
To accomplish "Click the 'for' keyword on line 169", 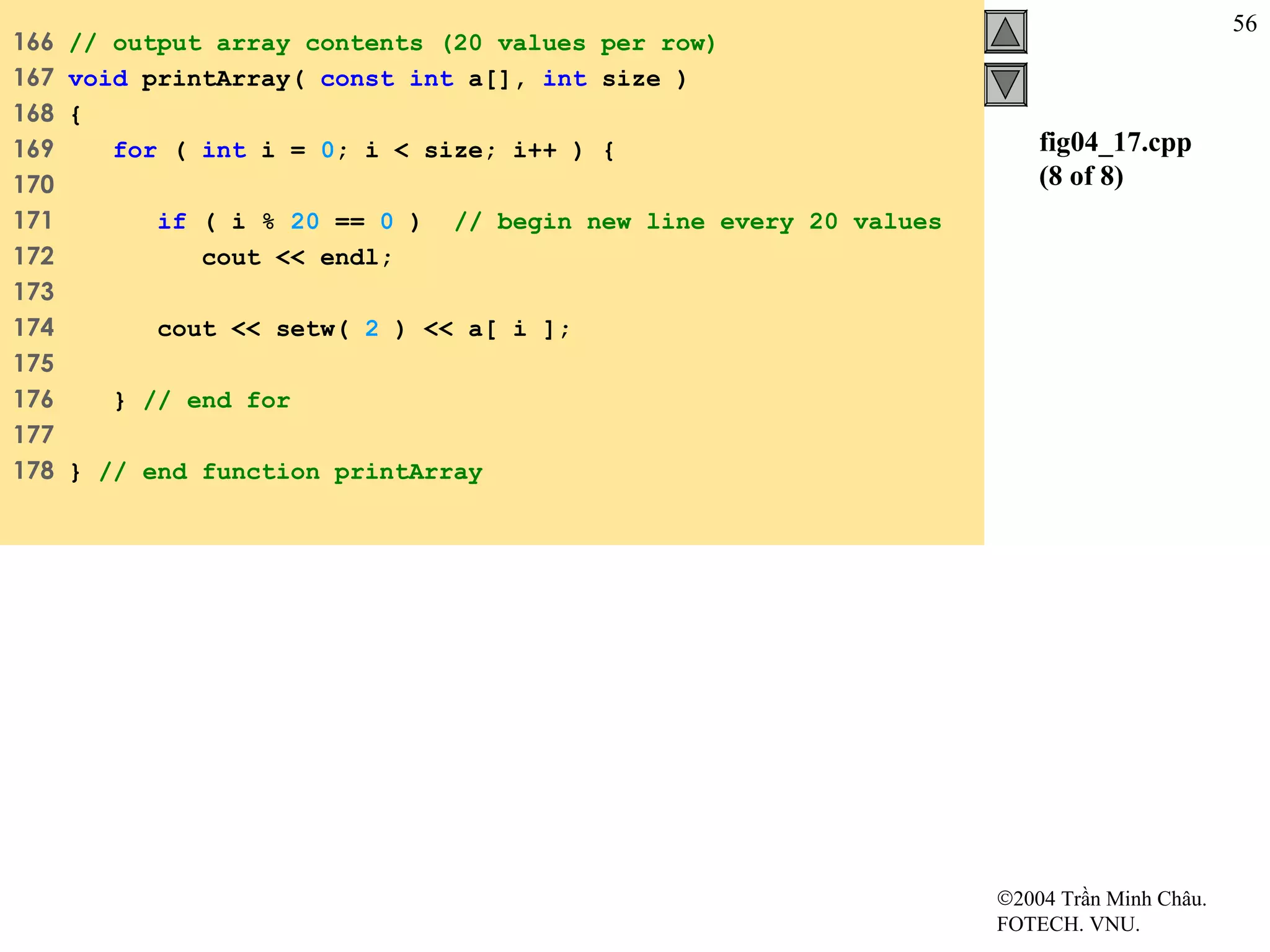I will (x=135, y=151).
